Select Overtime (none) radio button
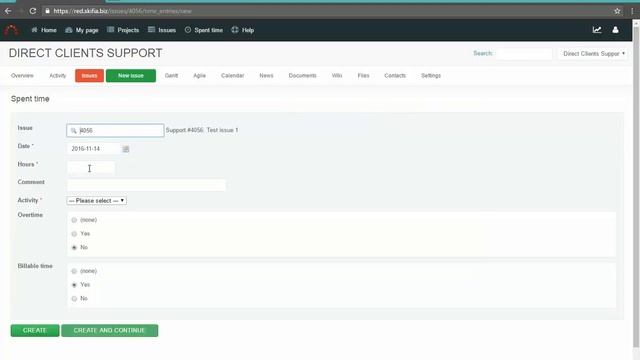Image resolution: width=640 pixels, height=360 pixels. tap(74, 220)
